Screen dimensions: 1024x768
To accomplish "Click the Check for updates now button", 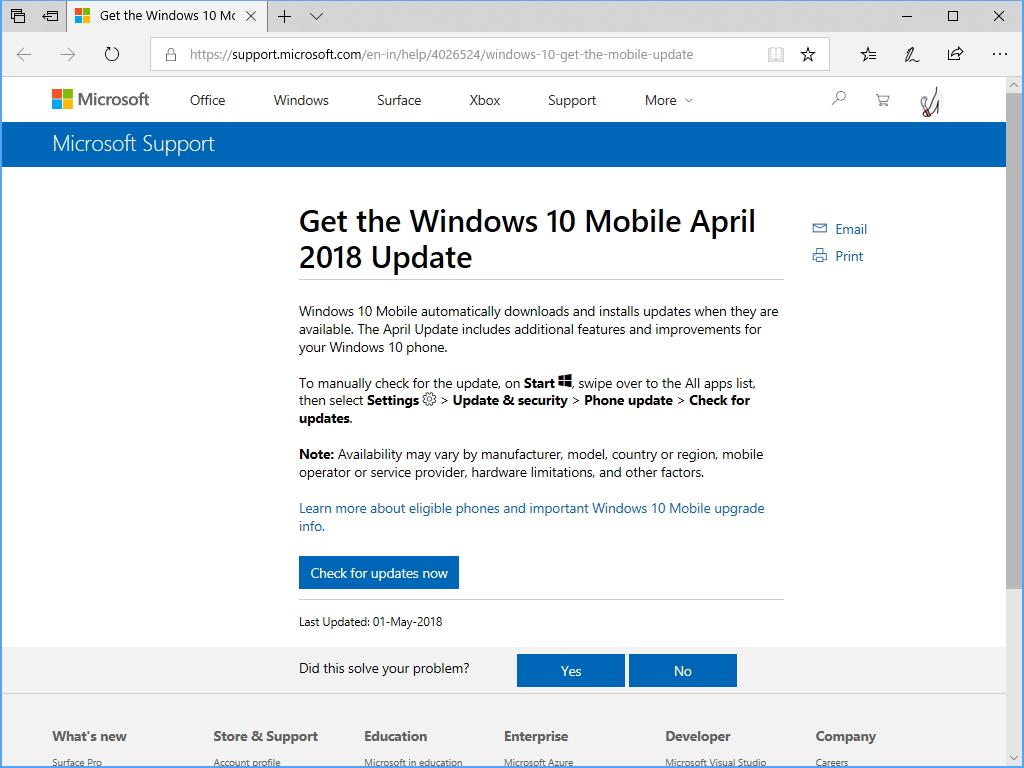I will [x=379, y=573].
